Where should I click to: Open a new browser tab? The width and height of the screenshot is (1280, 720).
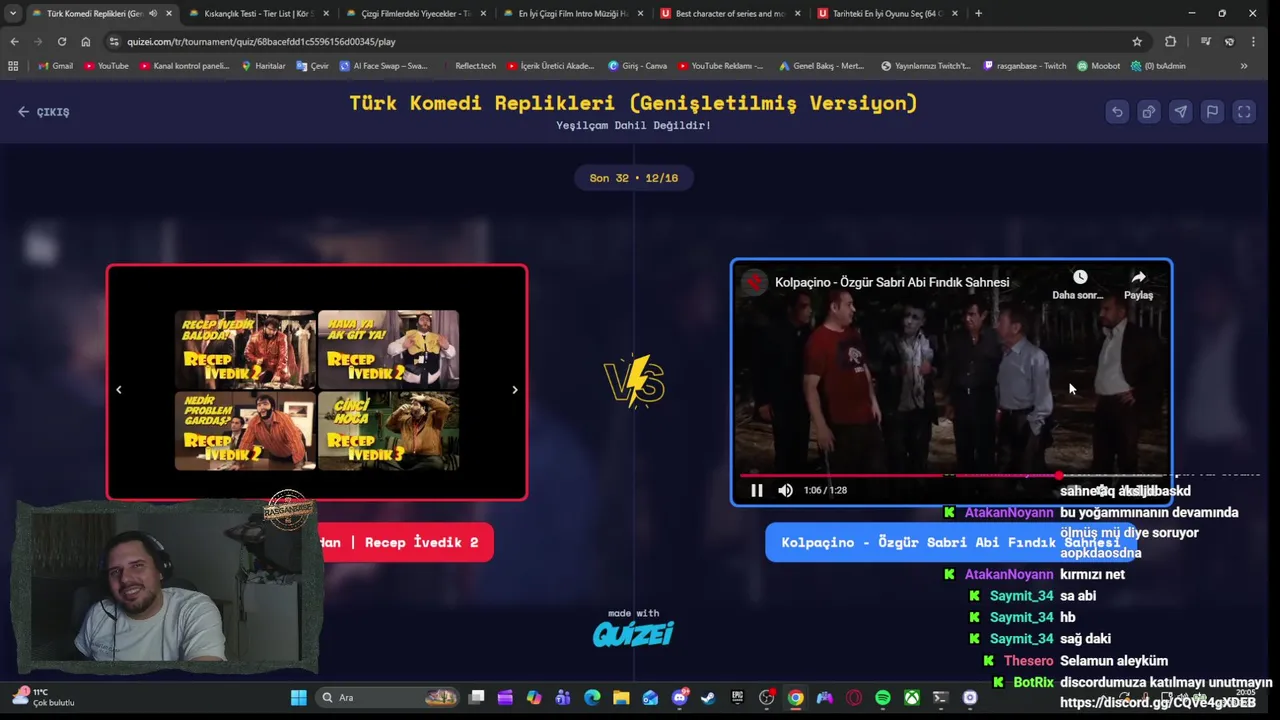(978, 14)
